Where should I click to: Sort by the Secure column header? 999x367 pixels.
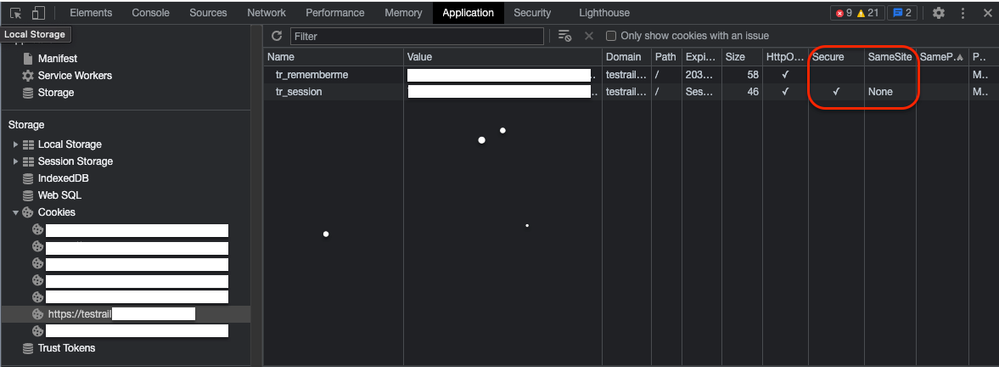click(836, 57)
